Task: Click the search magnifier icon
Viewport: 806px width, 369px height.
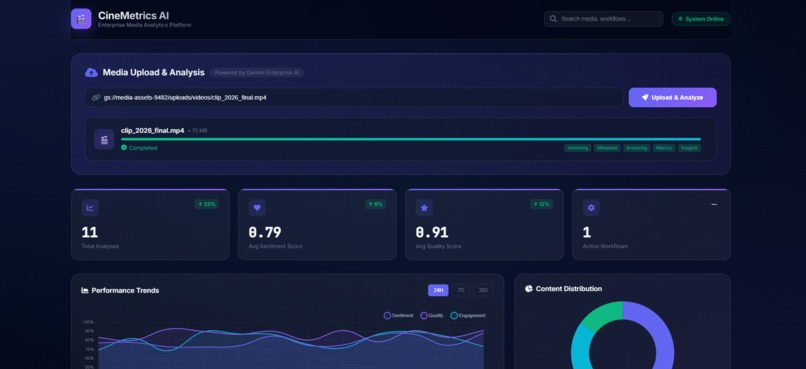Action: pyautogui.click(x=553, y=19)
